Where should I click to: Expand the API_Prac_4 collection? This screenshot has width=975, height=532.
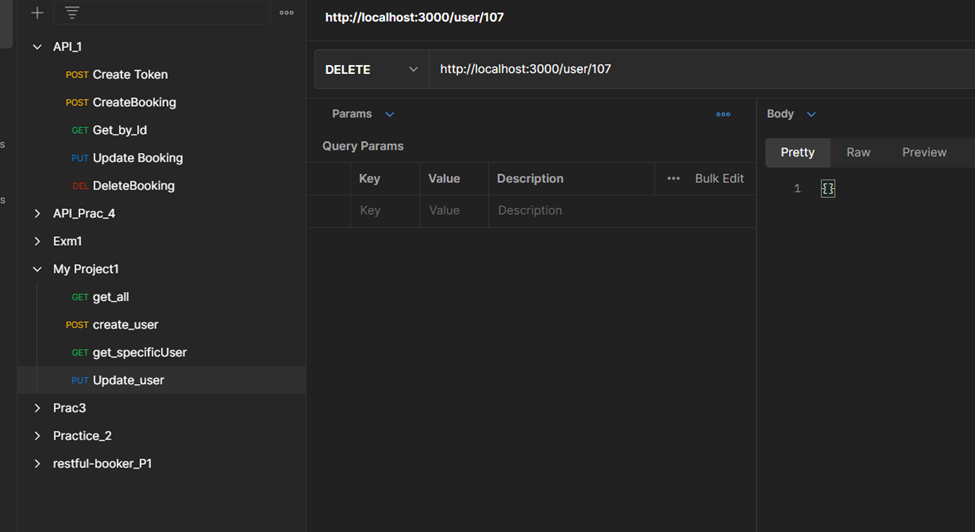pos(37,213)
